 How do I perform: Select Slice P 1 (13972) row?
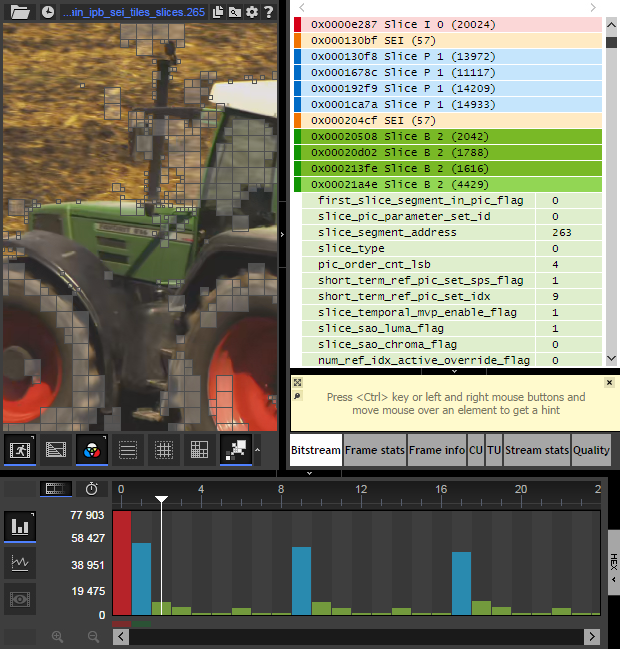coord(448,56)
